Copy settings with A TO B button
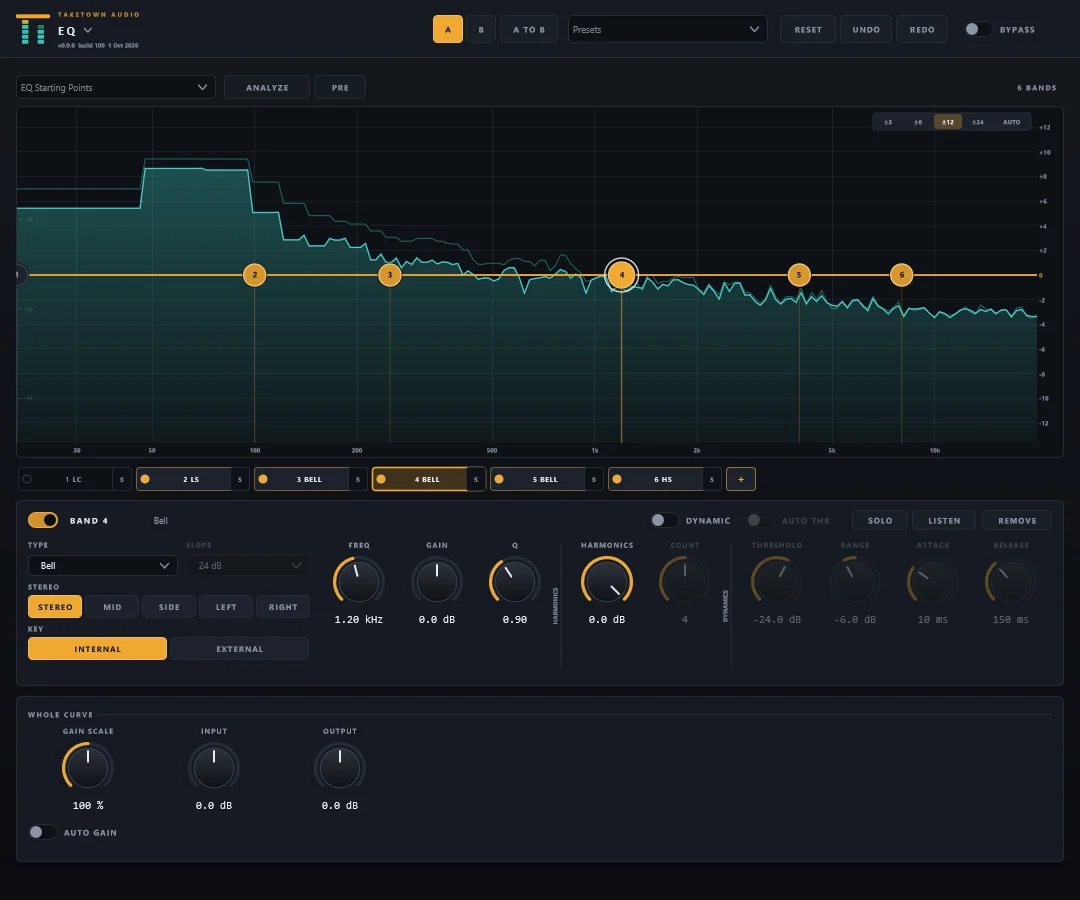Screen dimensions: 1080x900 tap(528, 30)
